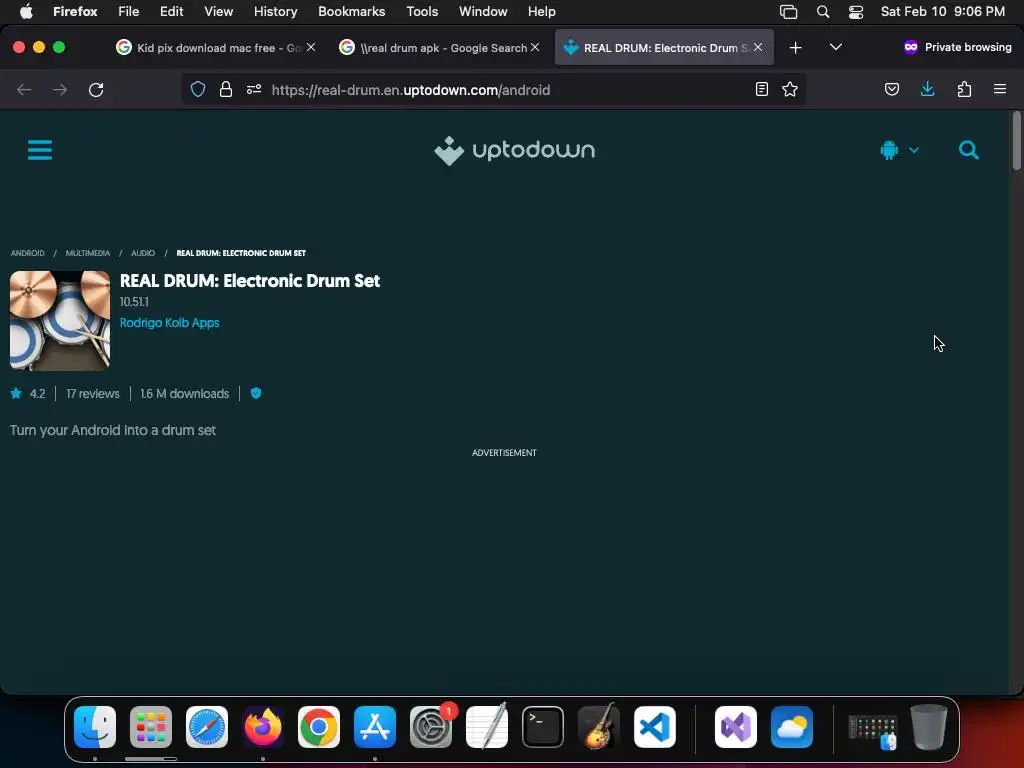
Task: Open the View menu
Action: click(x=218, y=12)
